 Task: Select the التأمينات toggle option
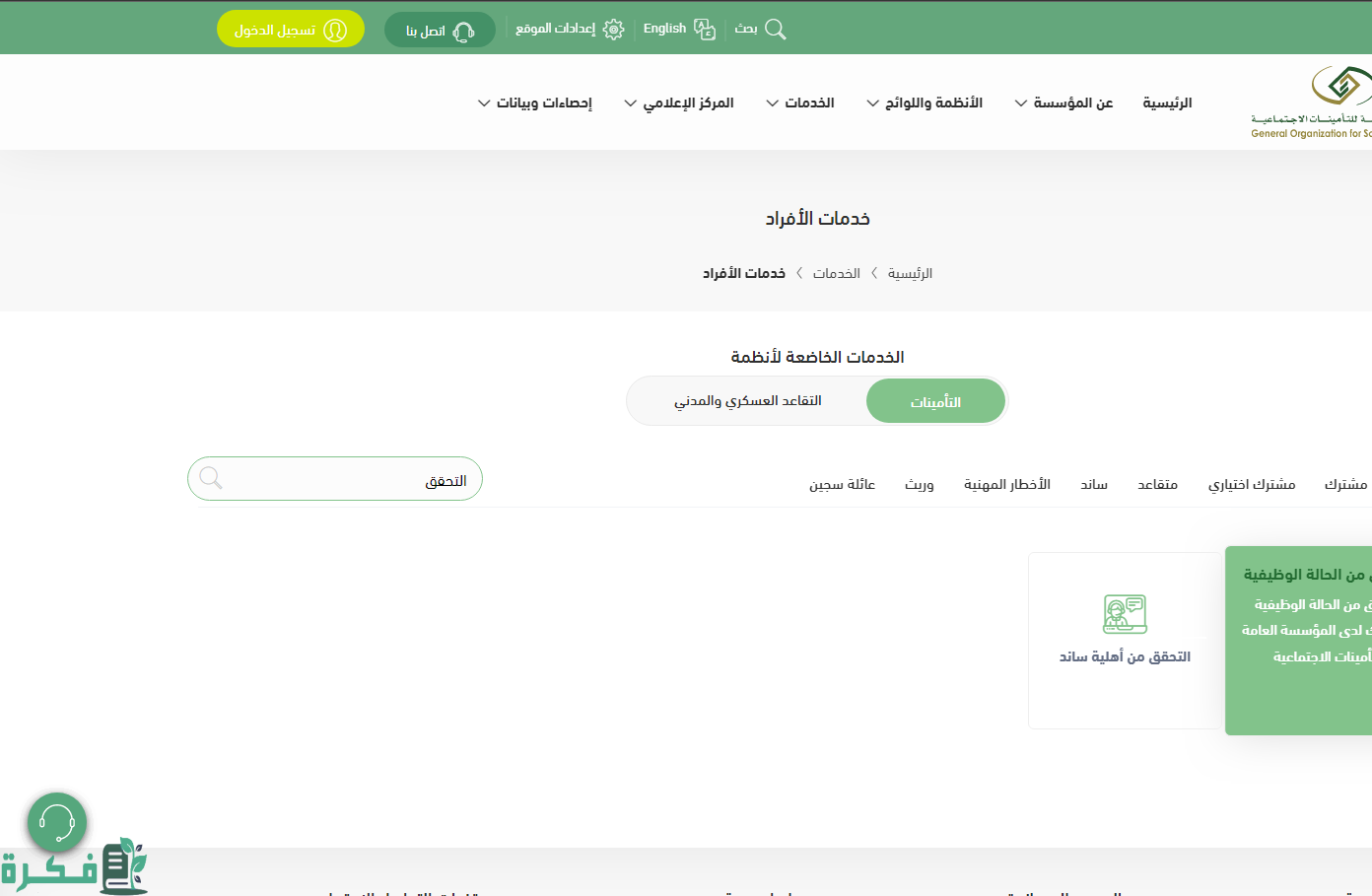935,401
